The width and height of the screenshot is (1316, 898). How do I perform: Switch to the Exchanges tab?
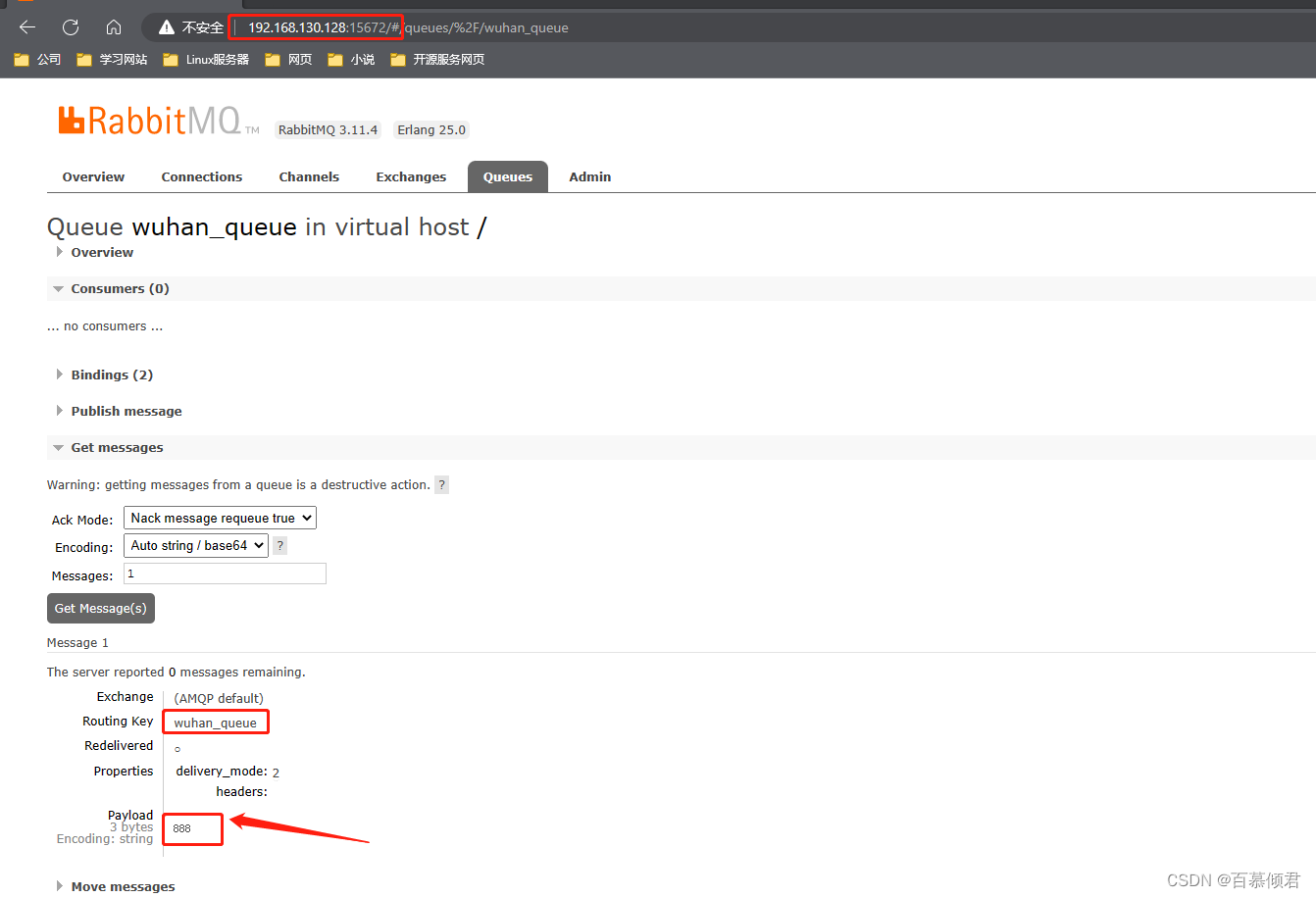(x=411, y=177)
